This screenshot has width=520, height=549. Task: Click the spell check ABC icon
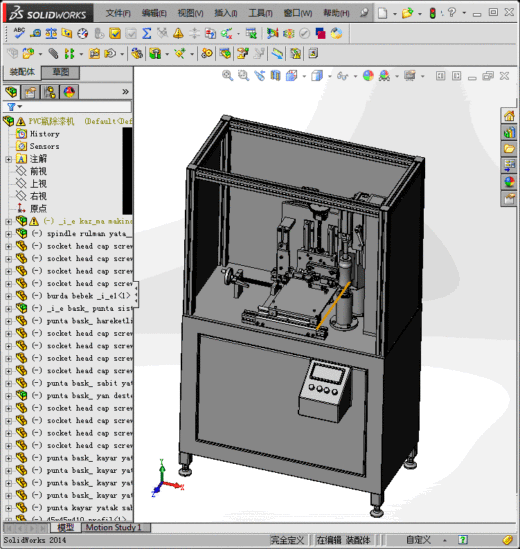click(x=19, y=33)
